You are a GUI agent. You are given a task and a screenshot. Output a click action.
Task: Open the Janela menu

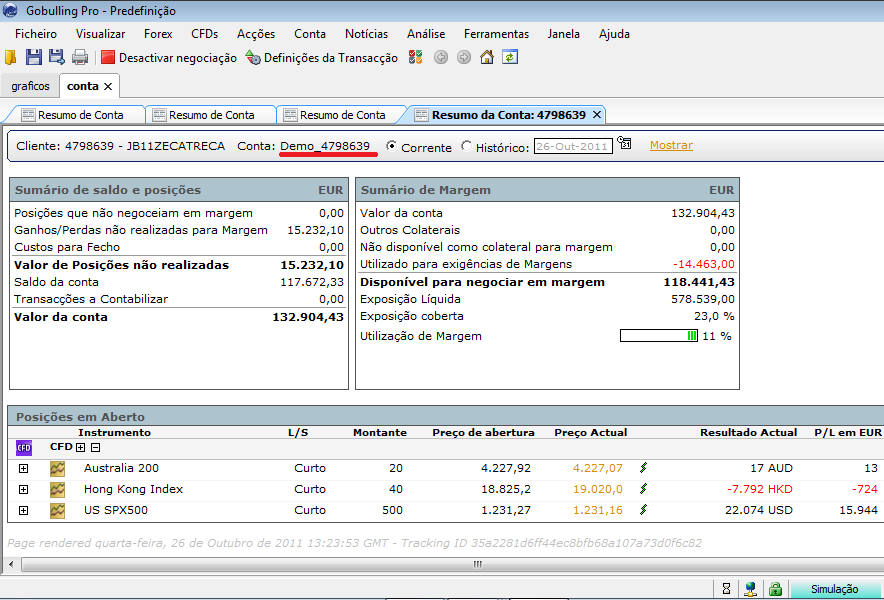[x=563, y=34]
